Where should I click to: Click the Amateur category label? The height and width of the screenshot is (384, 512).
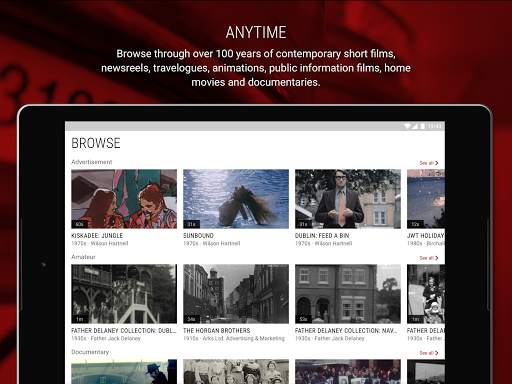pyautogui.click(x=83, y=257)
